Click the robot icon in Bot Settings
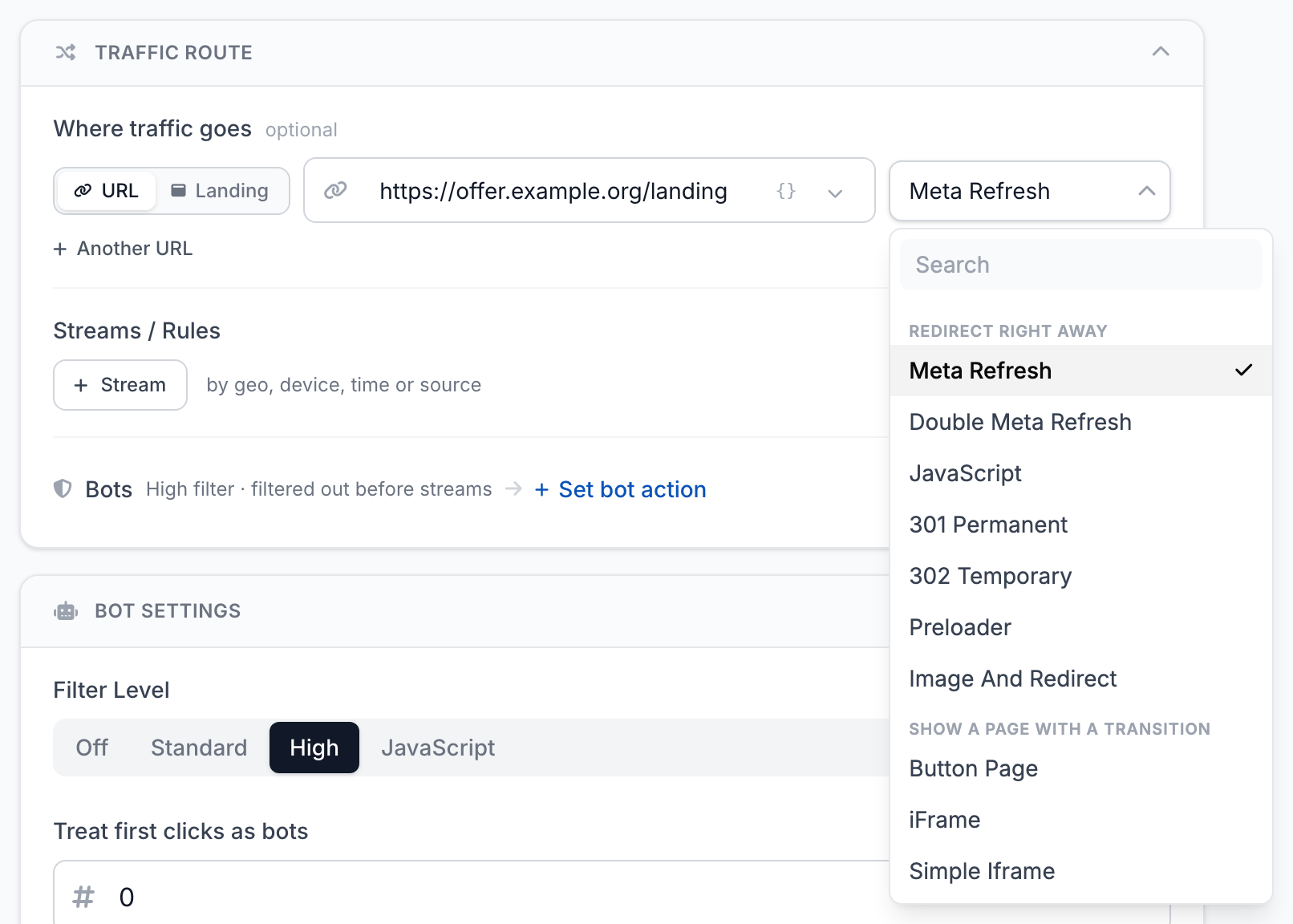 [66, 611]
